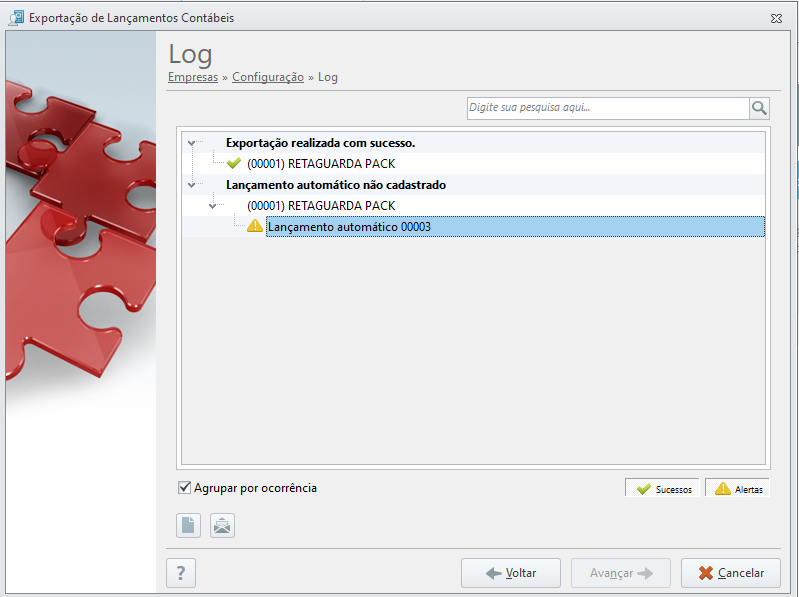Click the Avançar button
Viewport: 799px width, 597px height.
click(621, 573)
